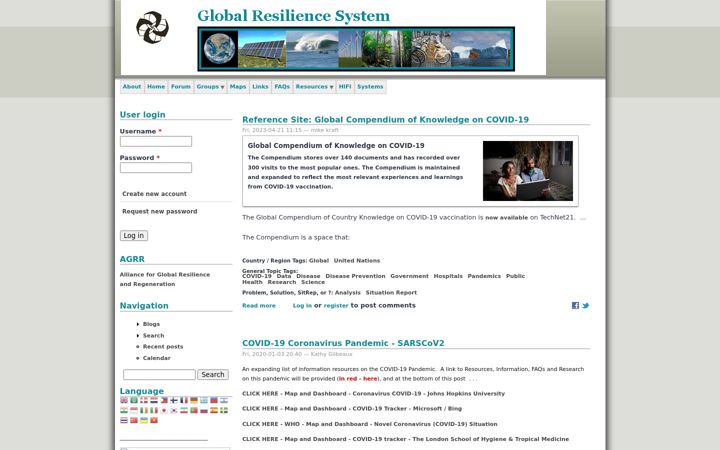
Task: Choose the Thailand flag language
Action: point(124,420)
